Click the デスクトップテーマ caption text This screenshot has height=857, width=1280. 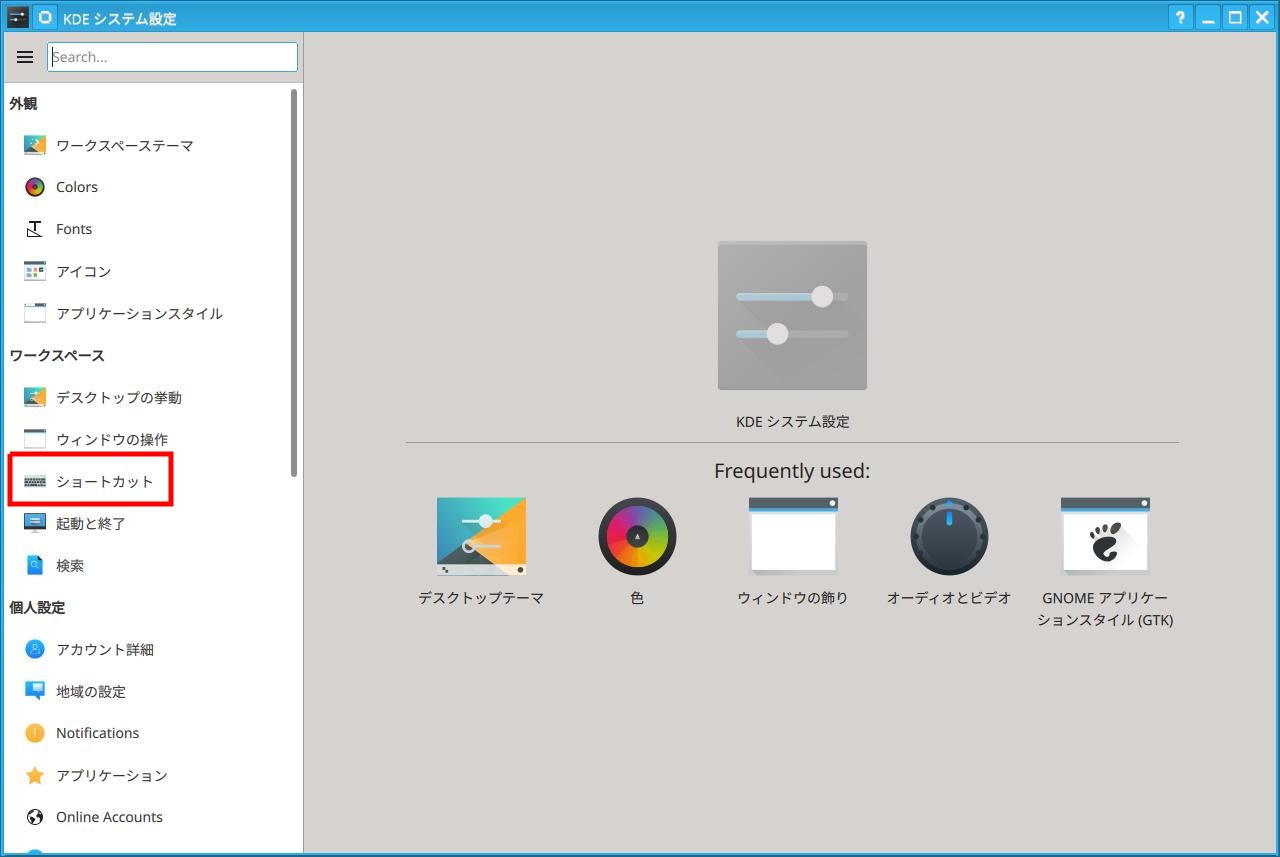[481, 598]
